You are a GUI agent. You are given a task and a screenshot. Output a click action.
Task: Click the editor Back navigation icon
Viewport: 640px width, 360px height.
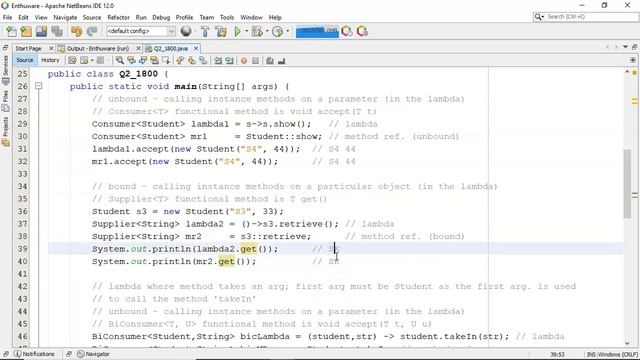[84, 60]
